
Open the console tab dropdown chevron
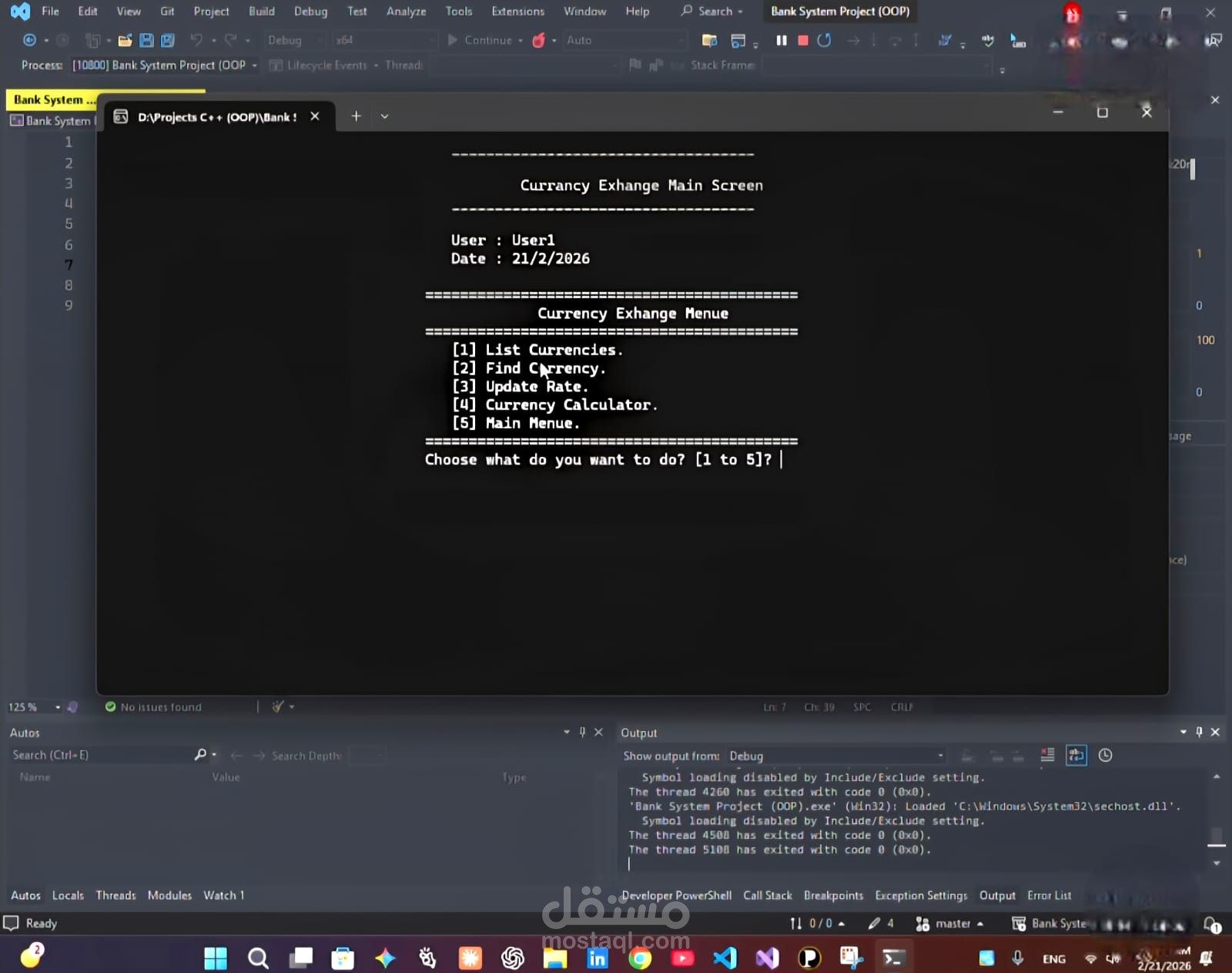(384, 116)
